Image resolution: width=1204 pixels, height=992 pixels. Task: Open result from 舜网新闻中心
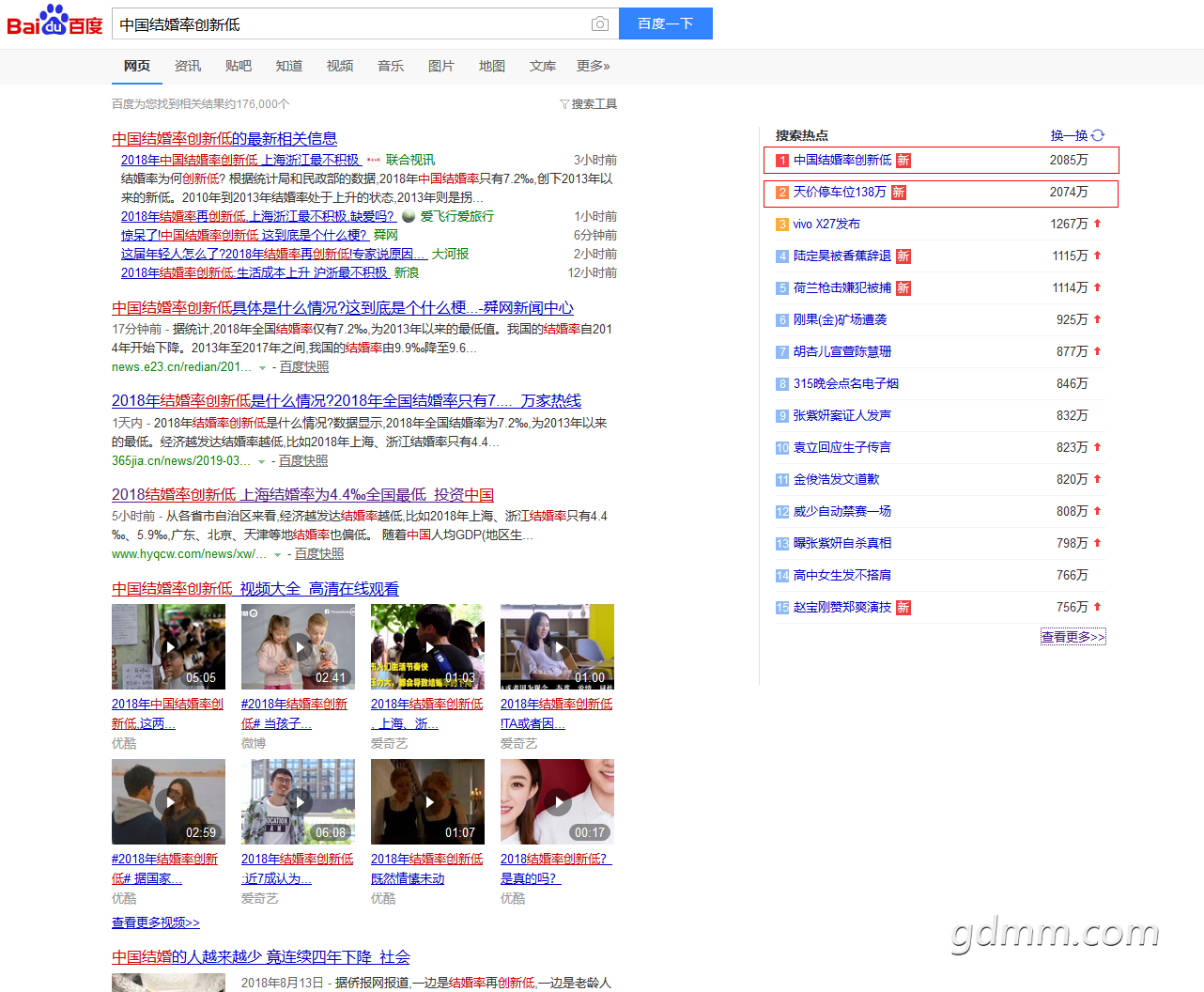343,307
